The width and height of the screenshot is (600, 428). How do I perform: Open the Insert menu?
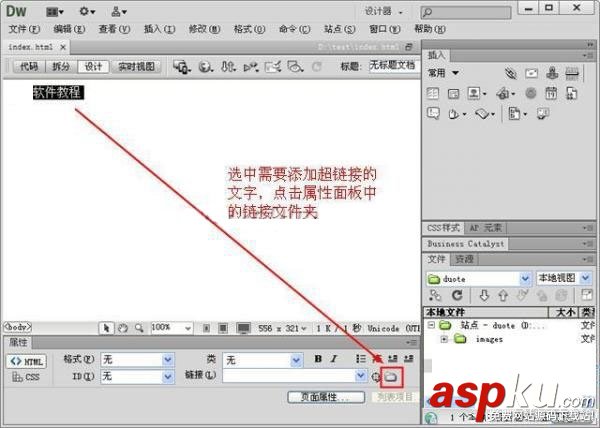click(x=159, y=29)
